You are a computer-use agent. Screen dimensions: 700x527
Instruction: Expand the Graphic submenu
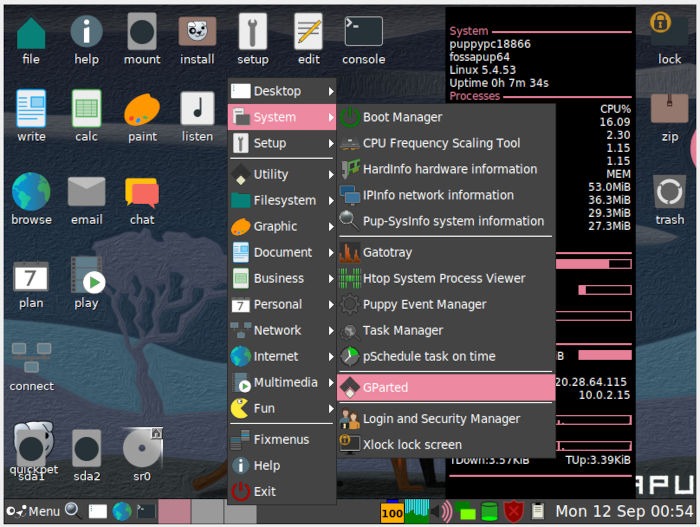[282, 226]
